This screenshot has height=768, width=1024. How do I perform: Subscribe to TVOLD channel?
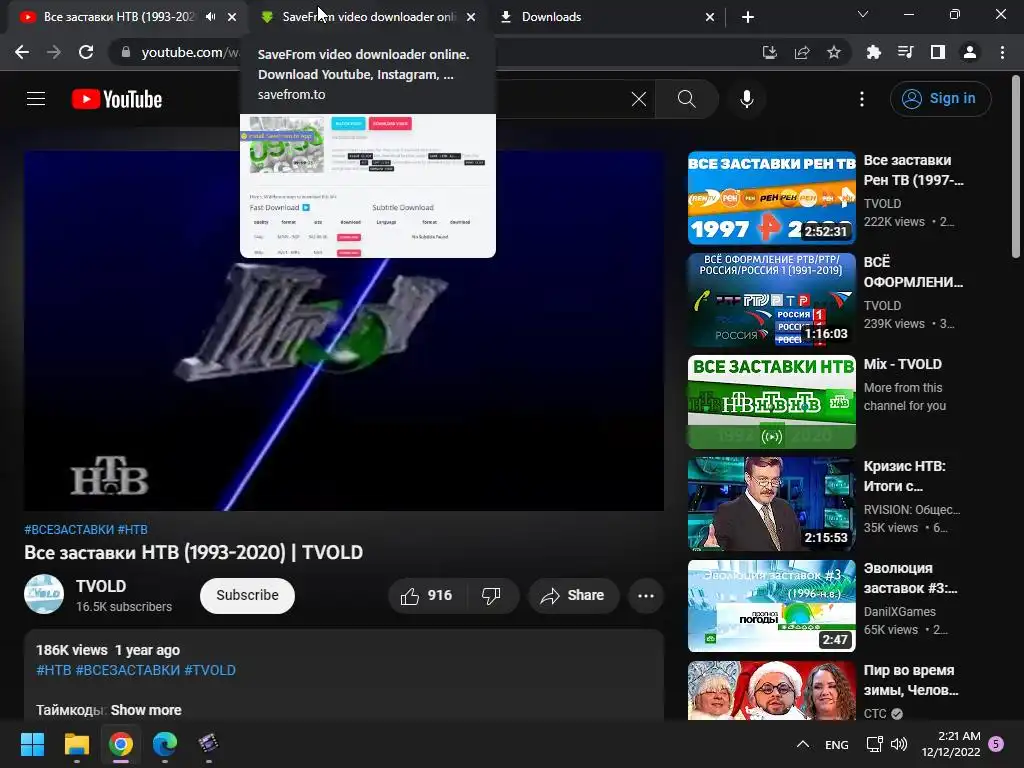(248, 596)
